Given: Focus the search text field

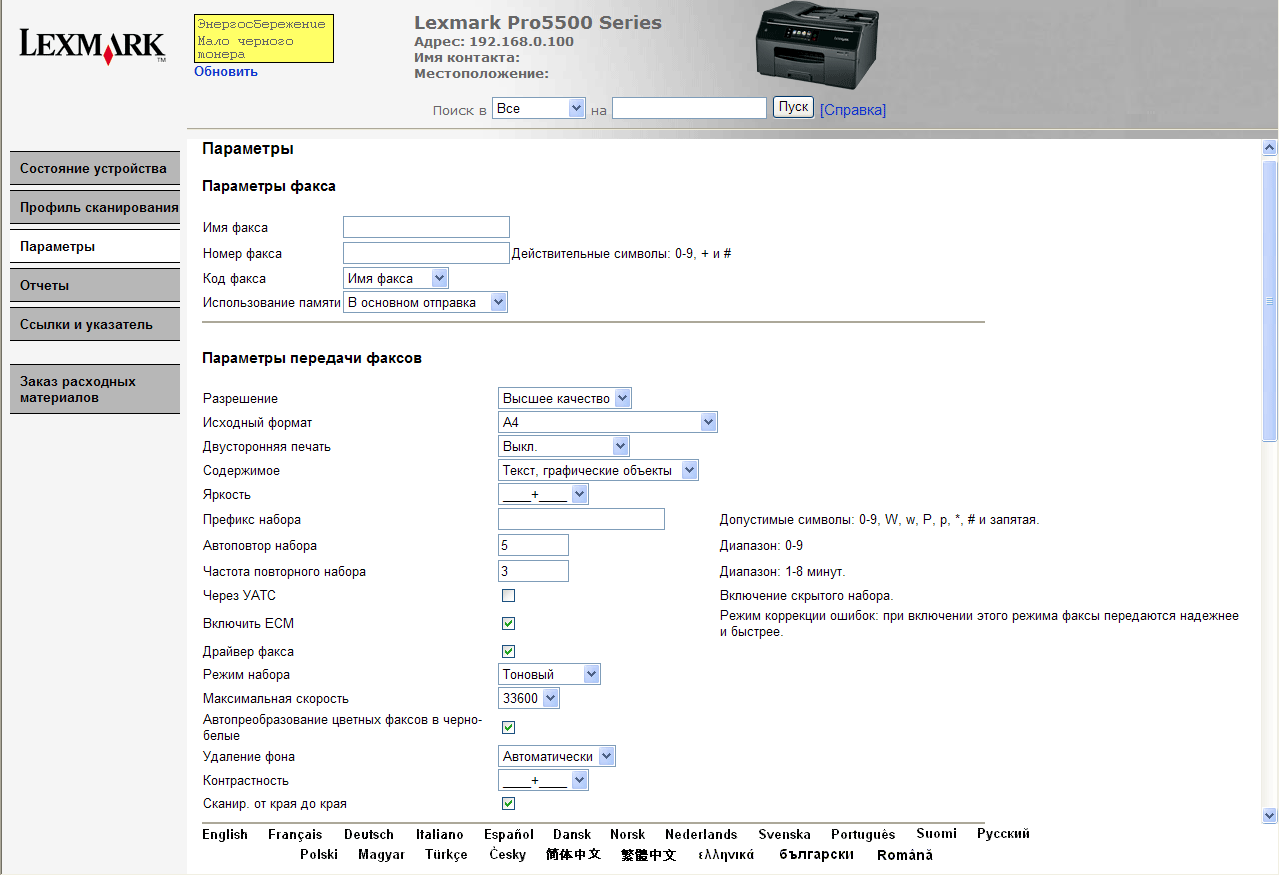Looking at the screenshot, I should coord(689,108).
